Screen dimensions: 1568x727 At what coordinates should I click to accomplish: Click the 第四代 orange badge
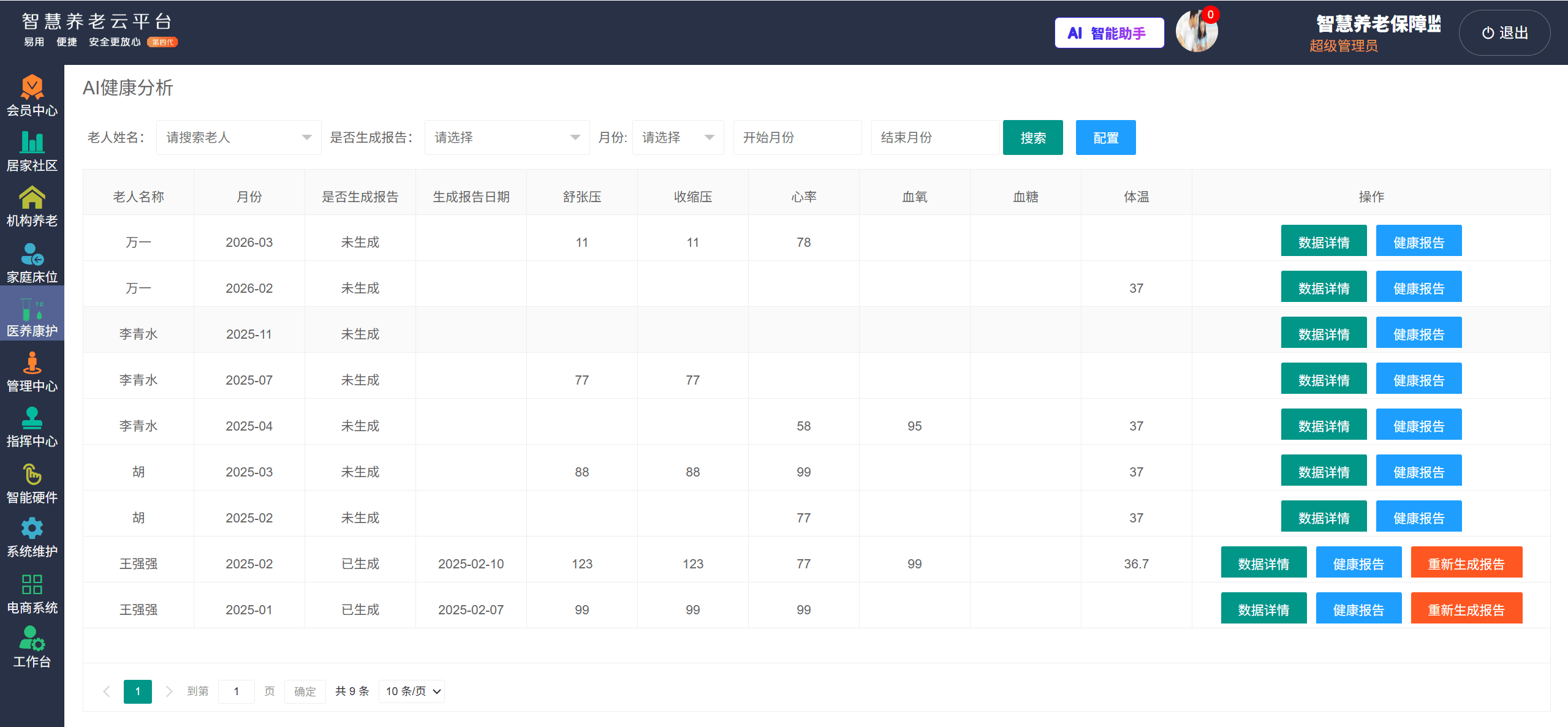(162, 42)
